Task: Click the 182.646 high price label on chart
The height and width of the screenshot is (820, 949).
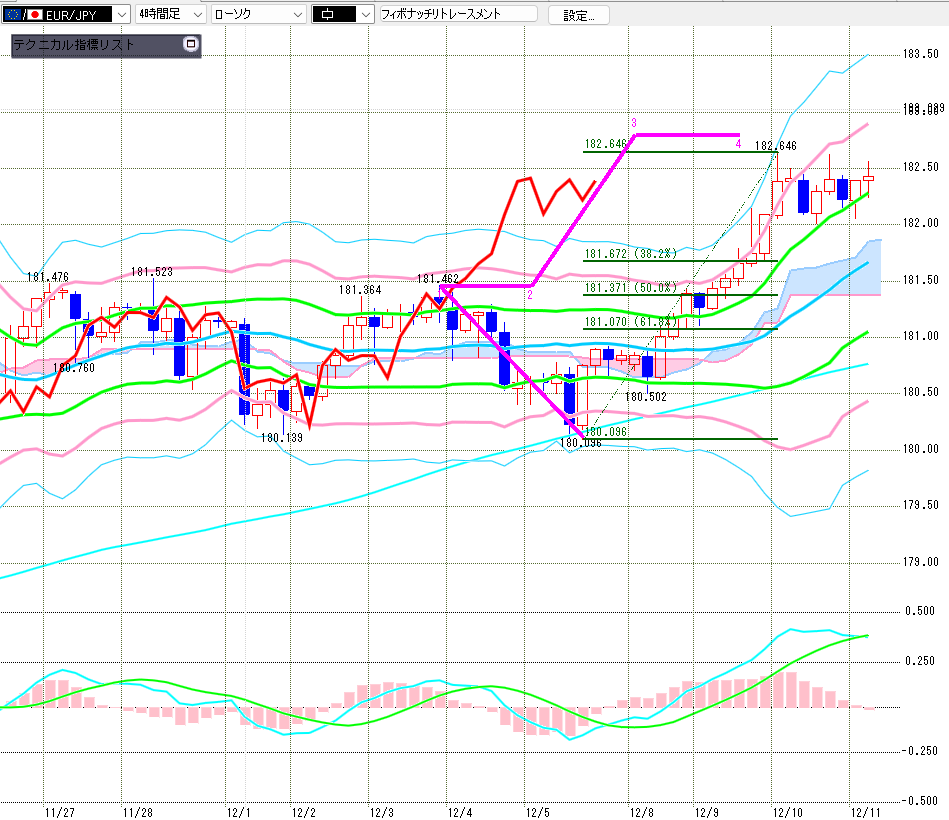Action: [775, 146]
